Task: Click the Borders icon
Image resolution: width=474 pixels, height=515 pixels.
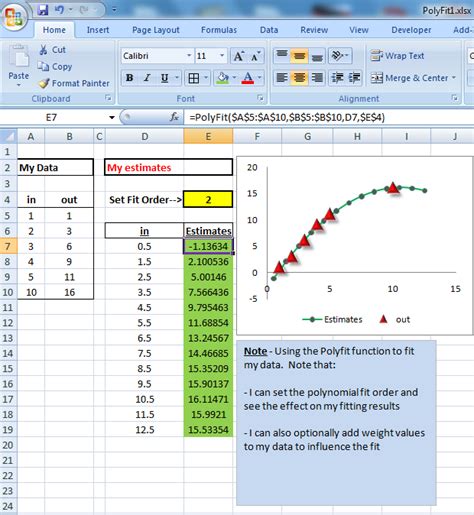Action: point(194,78)
